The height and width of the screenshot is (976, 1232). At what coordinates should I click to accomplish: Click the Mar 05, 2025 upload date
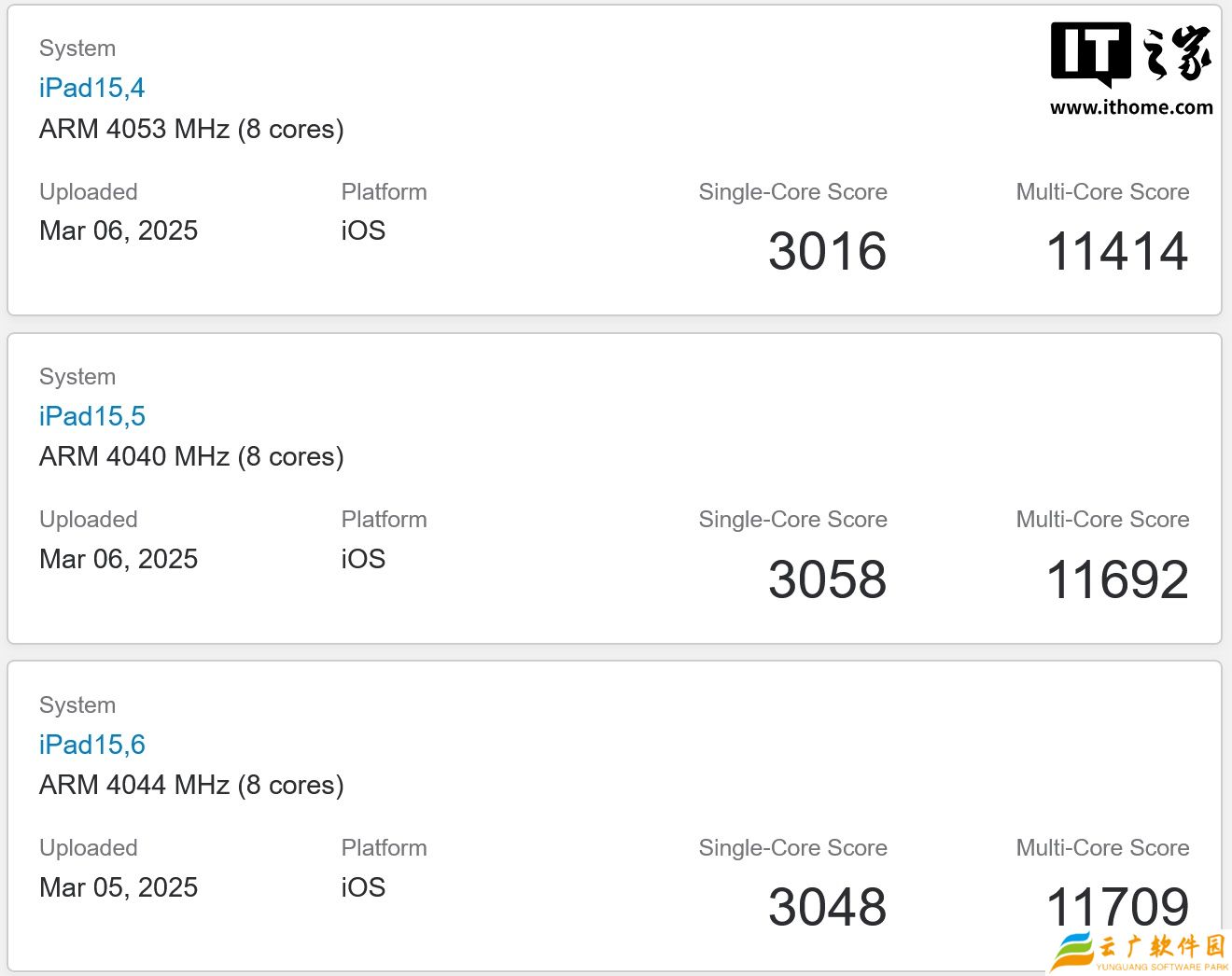119,887
